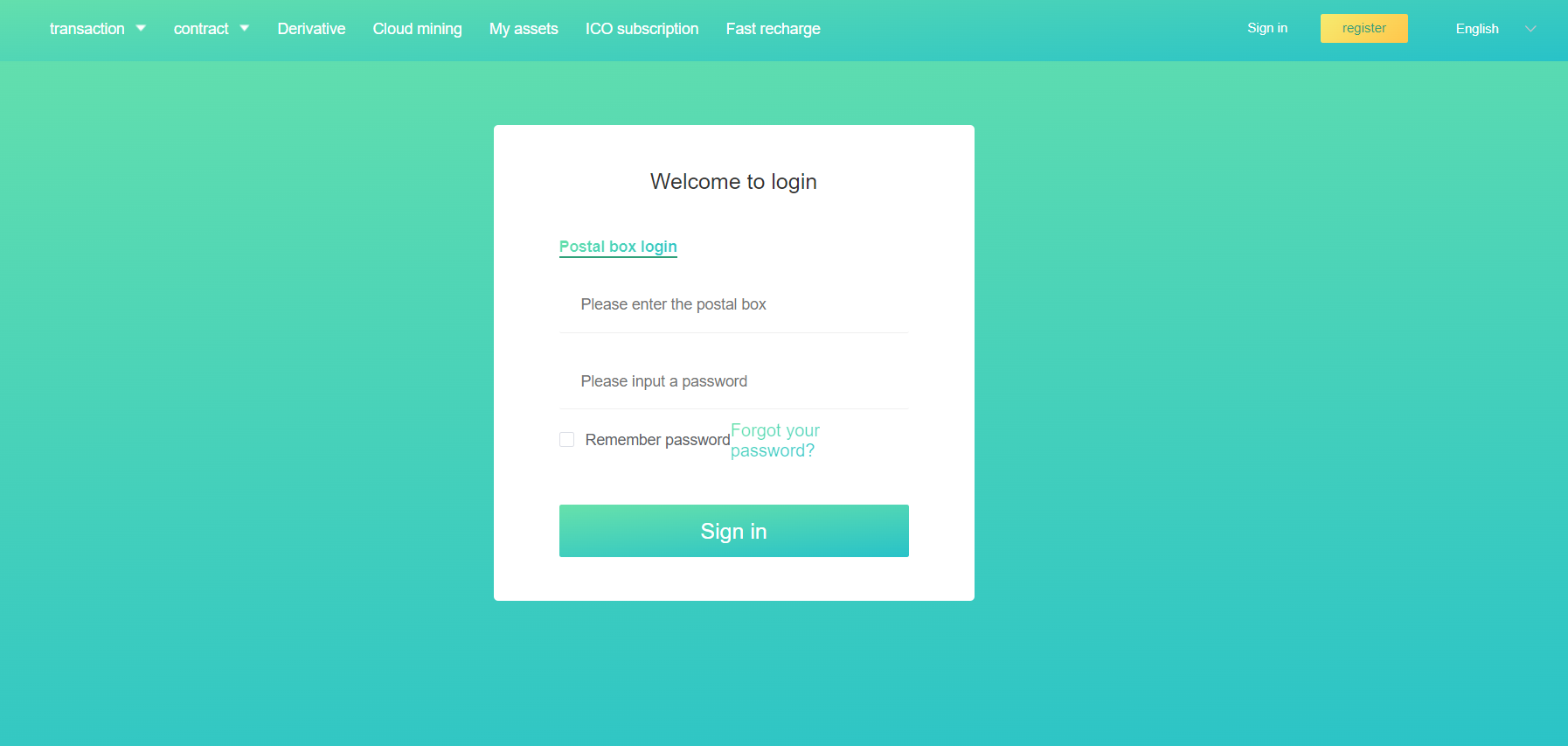Open the transaction menu
The height and width of the screenshot is (746, 1568).
click(87, 29)
